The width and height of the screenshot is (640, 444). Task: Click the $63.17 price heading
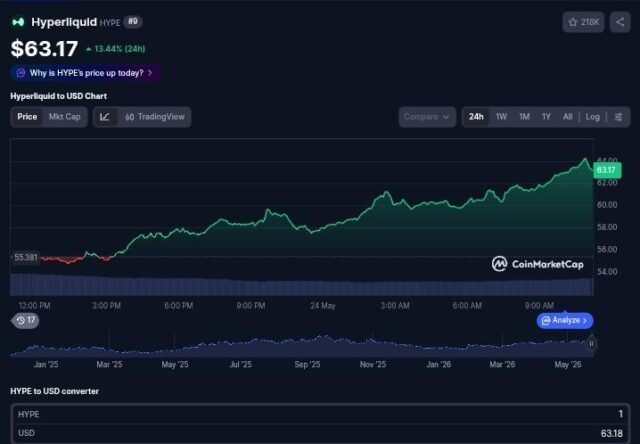[x=44, y=49]
